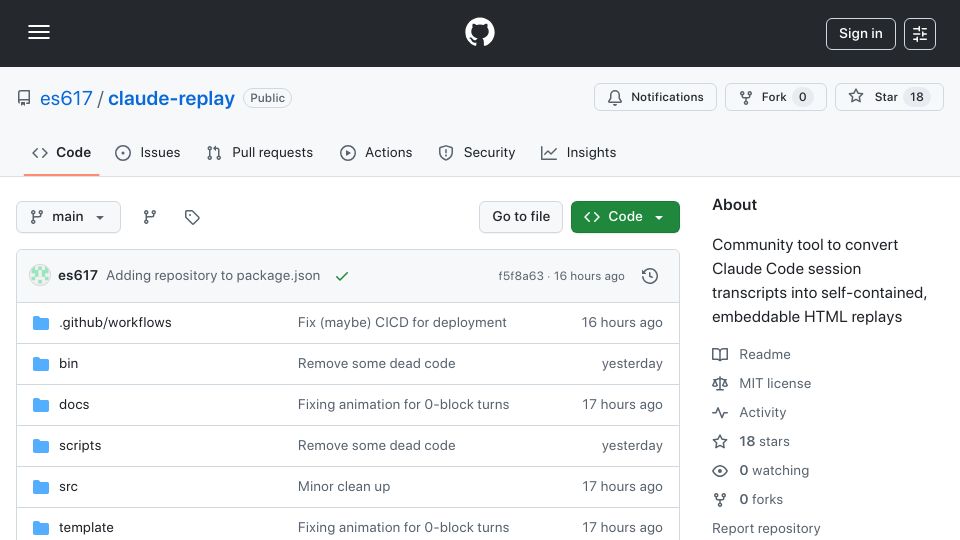The height and width of the screenshot is (540, 960).
Task: Click the template folder icon
Action: (x=41, y=528)
